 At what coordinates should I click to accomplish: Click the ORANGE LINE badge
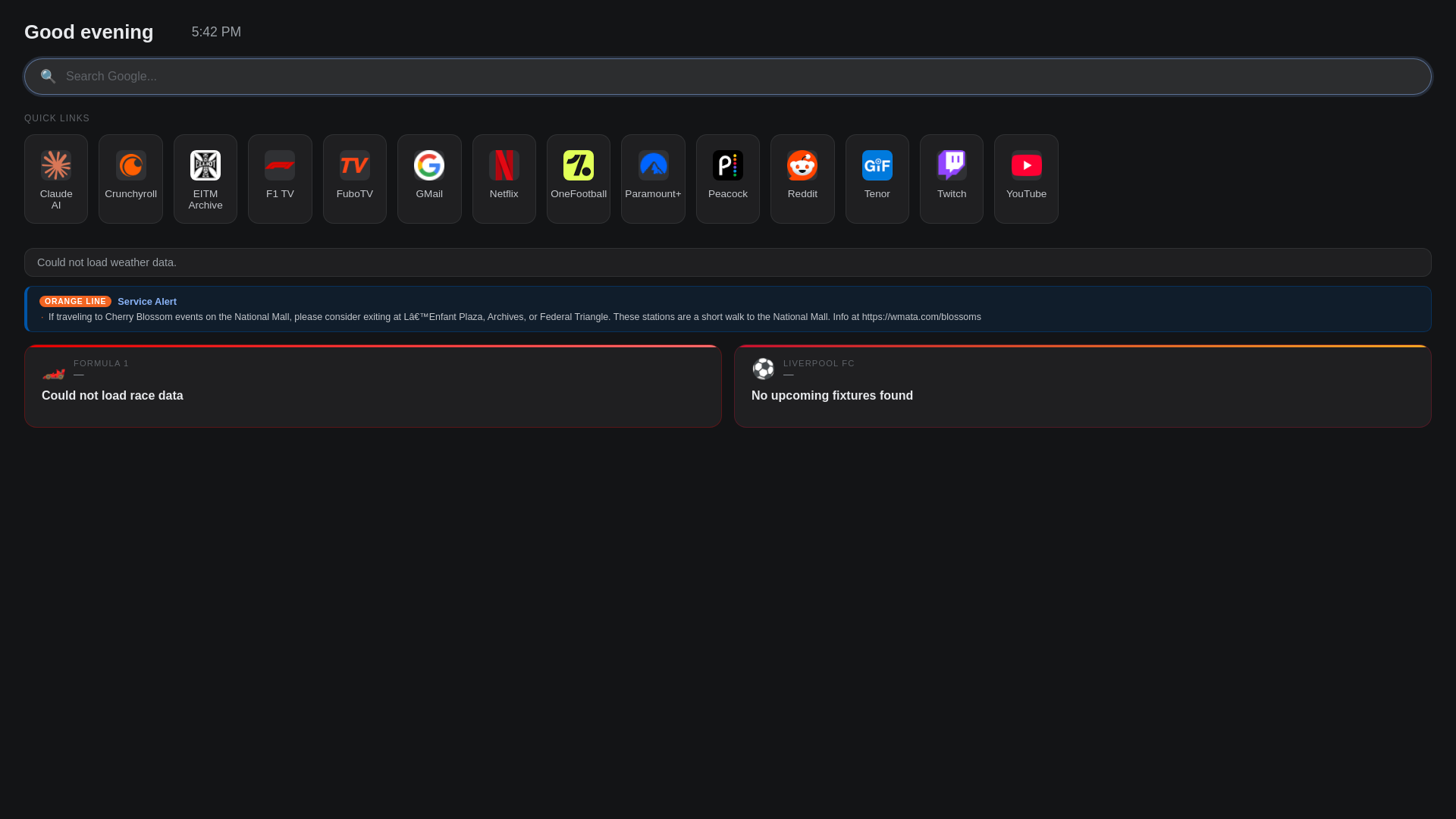coord(75,302)
